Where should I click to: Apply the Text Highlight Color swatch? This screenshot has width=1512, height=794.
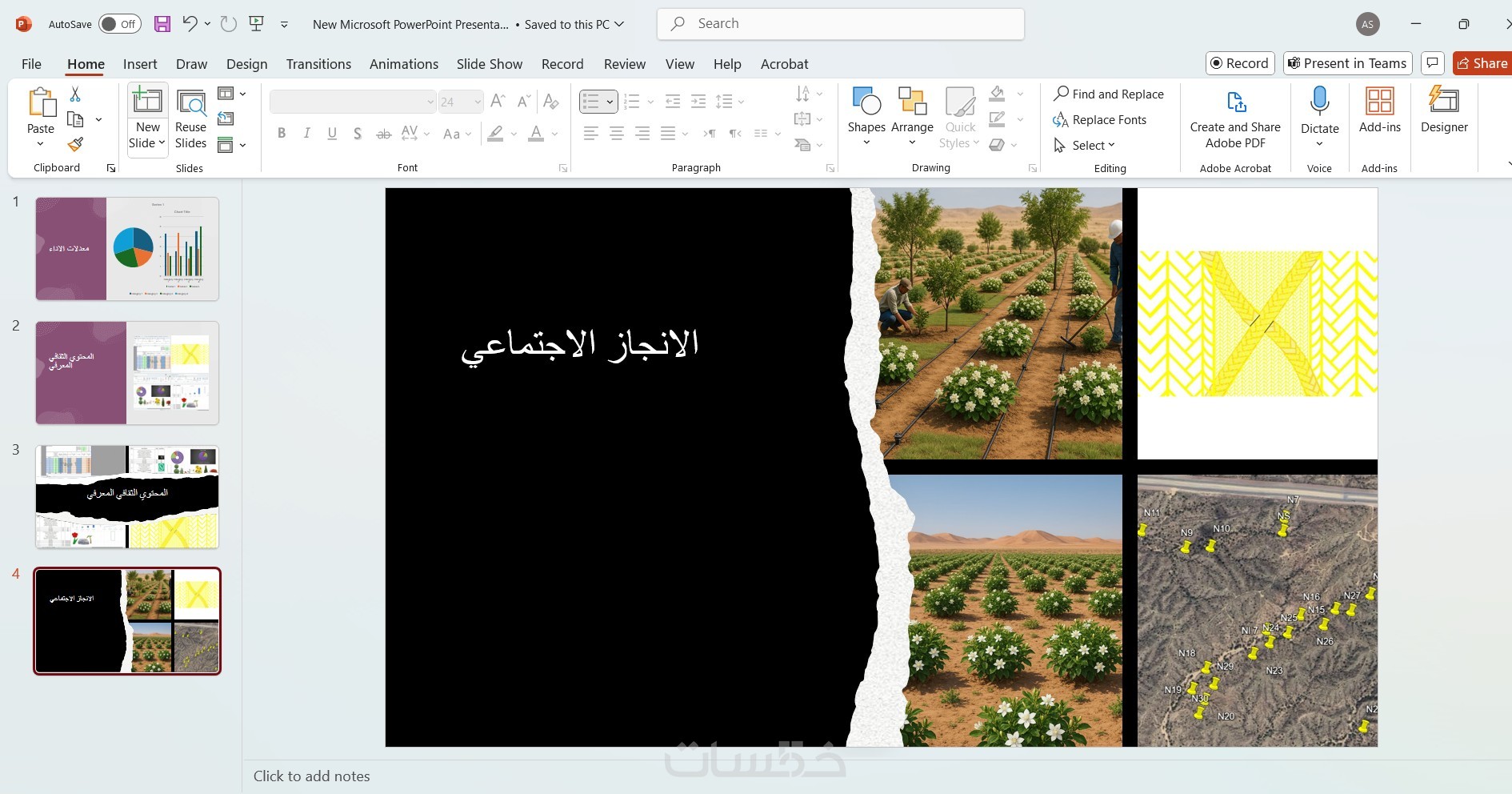496,134
